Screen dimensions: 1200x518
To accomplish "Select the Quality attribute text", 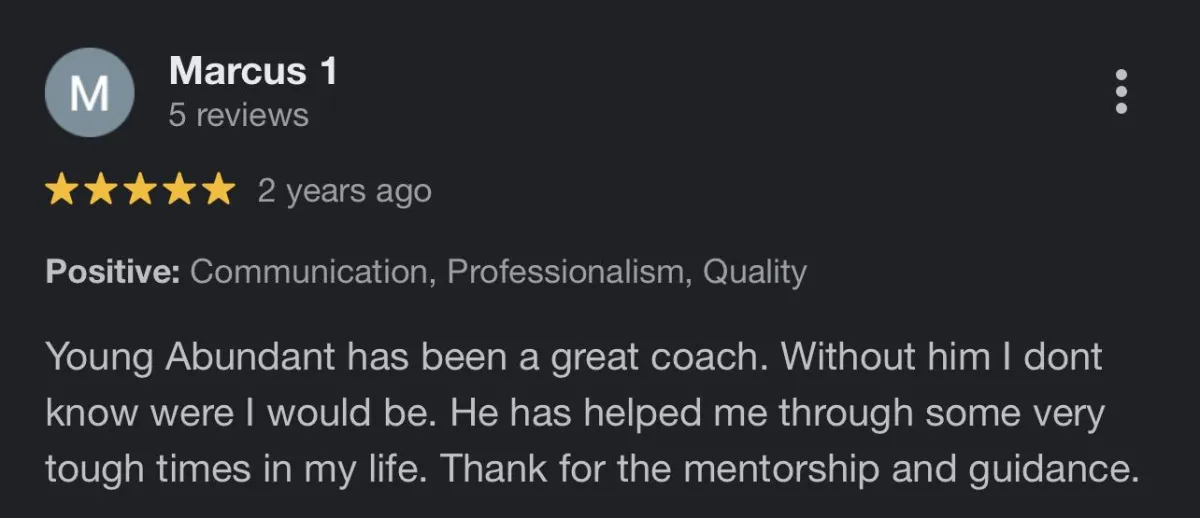I will click(756, 272).
